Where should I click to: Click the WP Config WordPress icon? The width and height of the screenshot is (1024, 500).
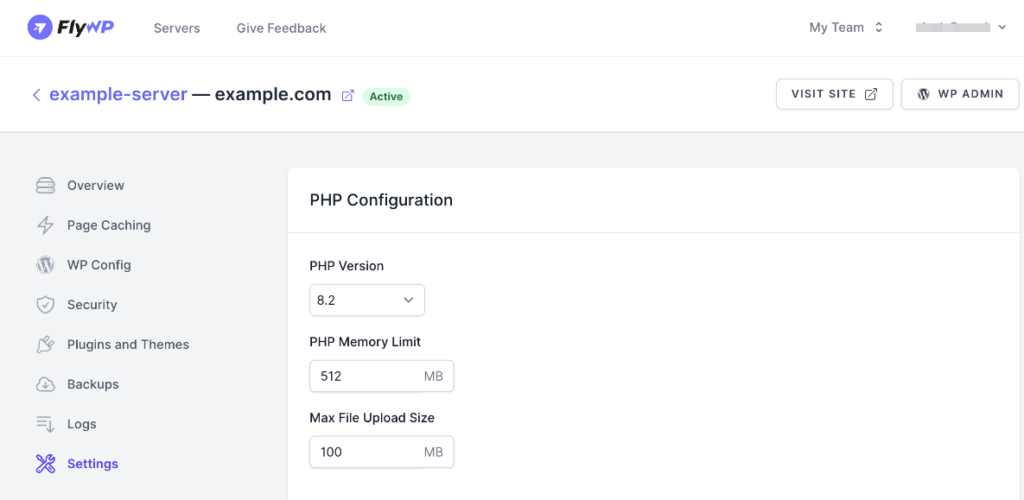click(x=45, y=265)
